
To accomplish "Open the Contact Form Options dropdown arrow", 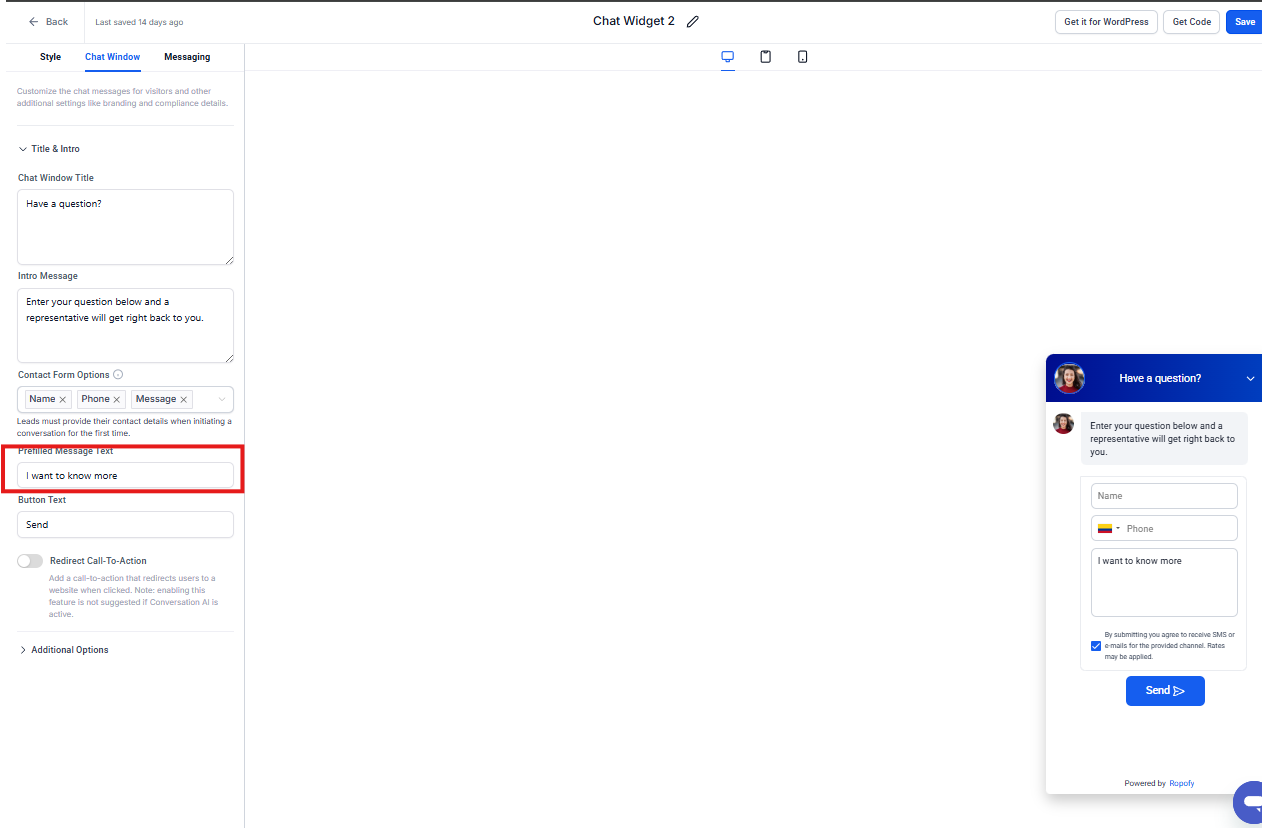I will (x=221, y=400).
